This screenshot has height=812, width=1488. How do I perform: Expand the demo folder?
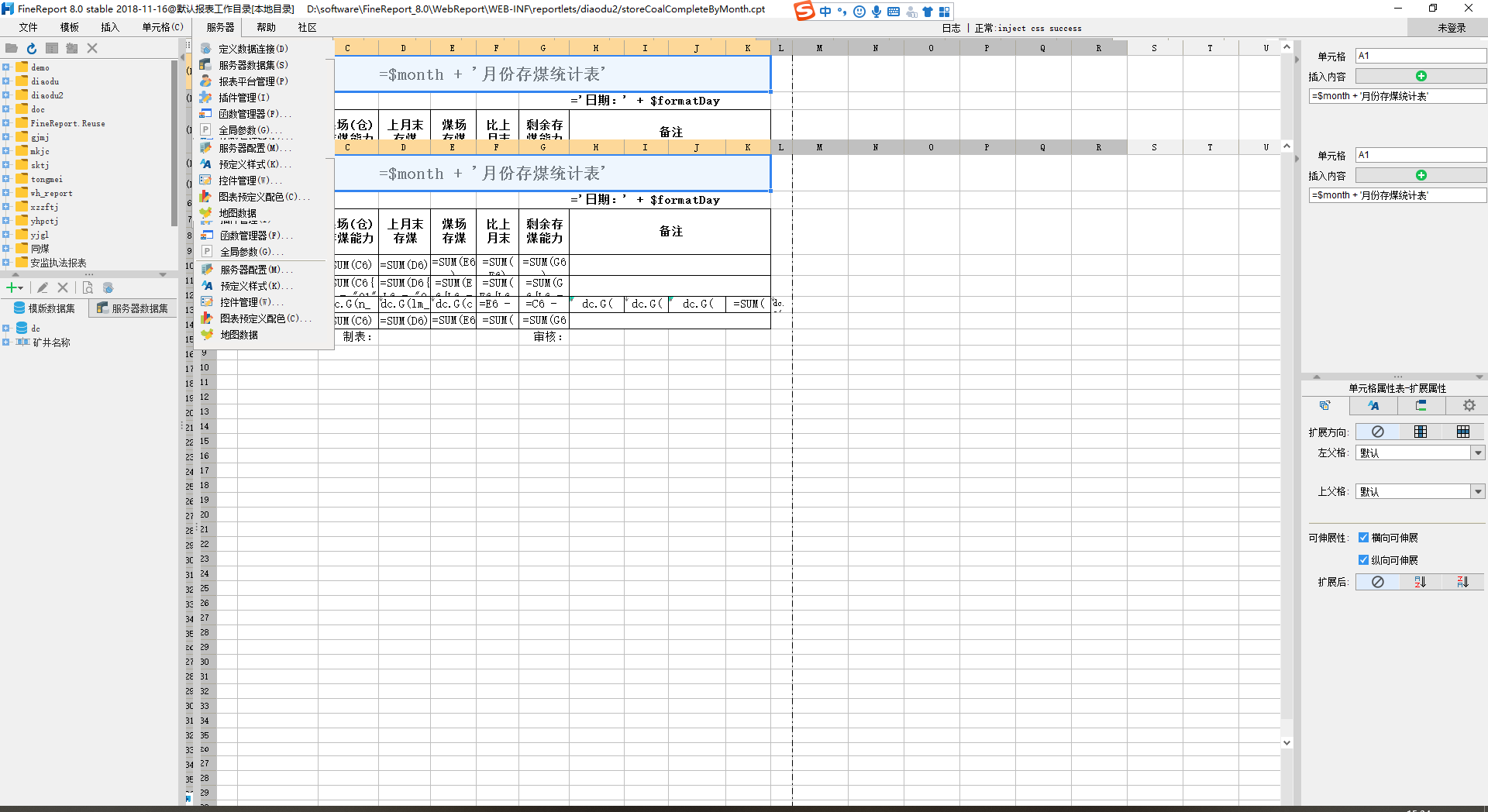pyautogui.click(x=5, y=67)
